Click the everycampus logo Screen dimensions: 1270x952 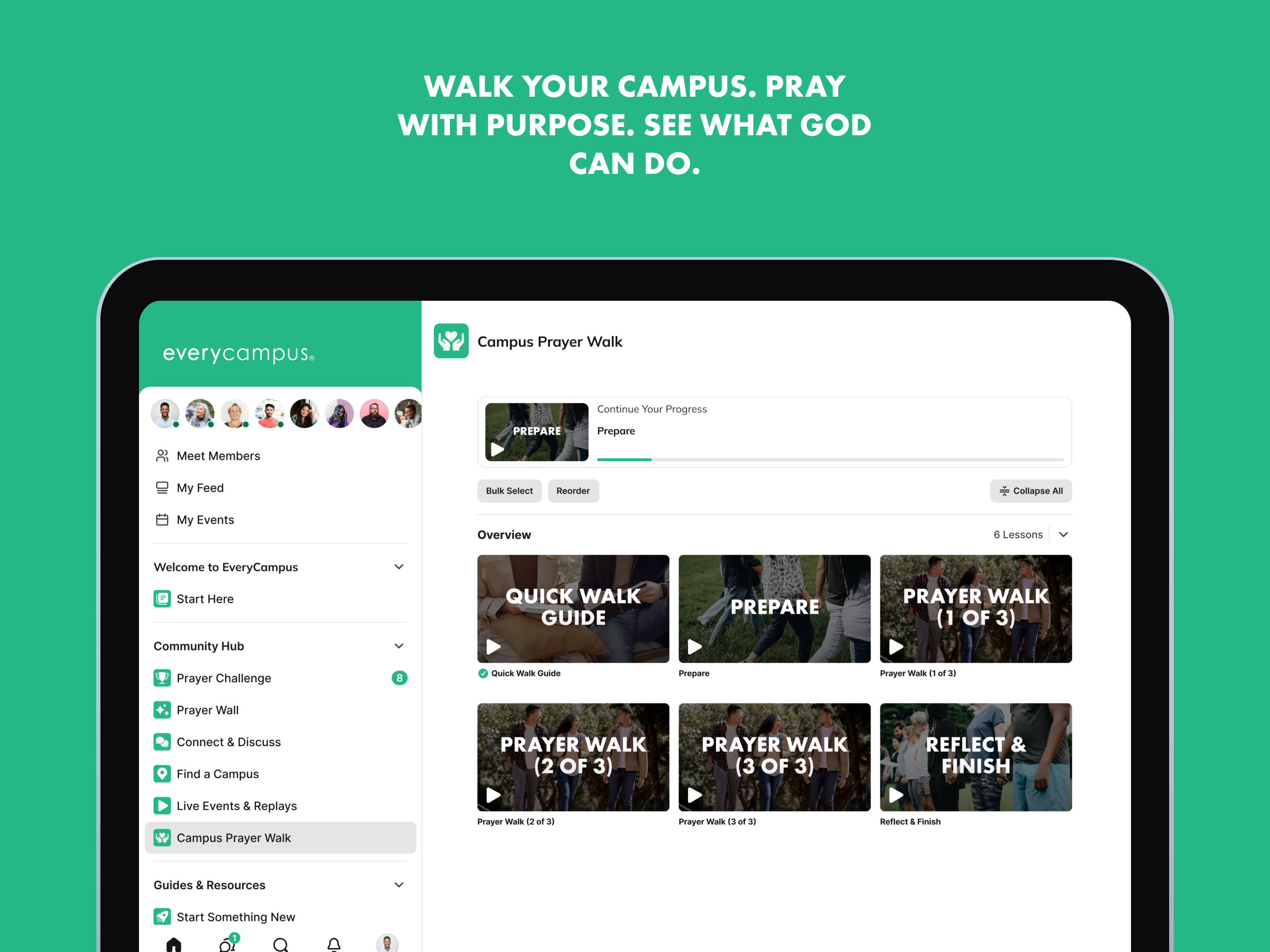click(238, 354)
